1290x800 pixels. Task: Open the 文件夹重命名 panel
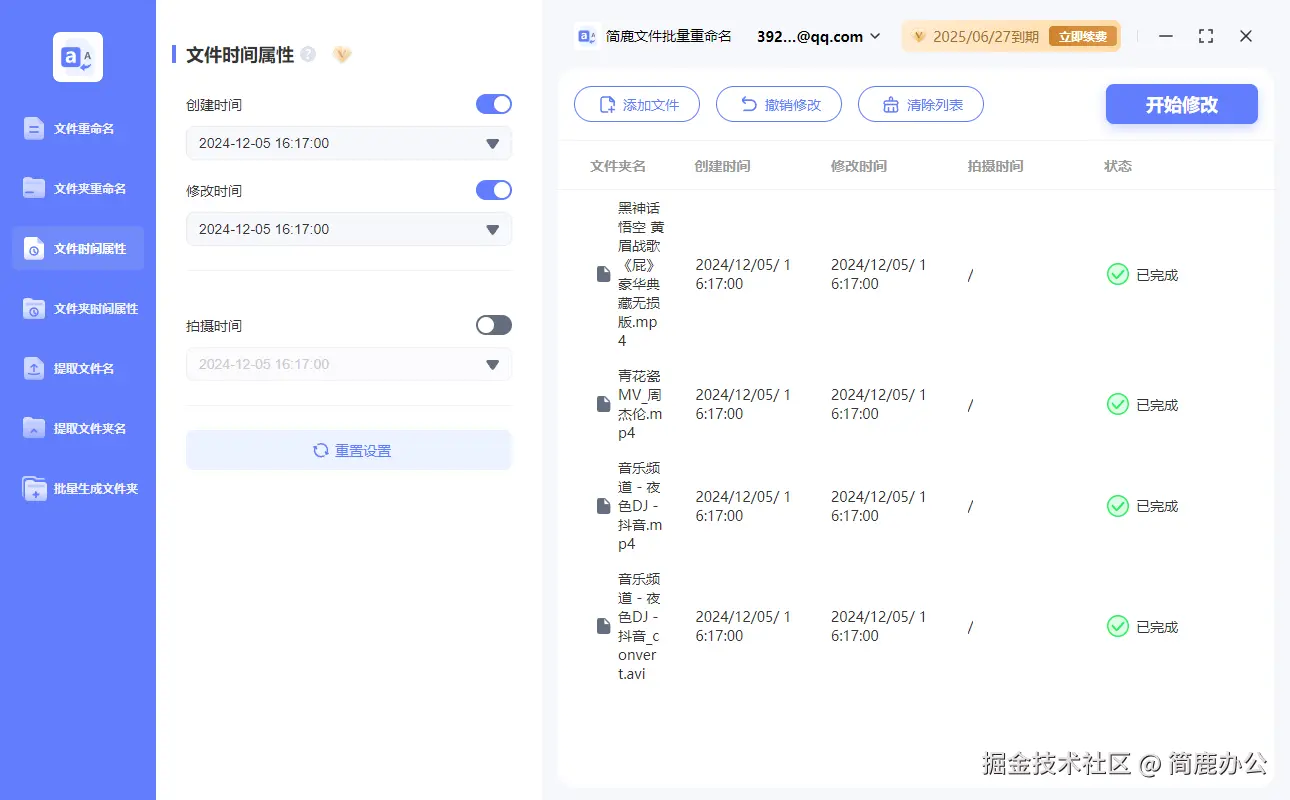(x=77, y=188)
